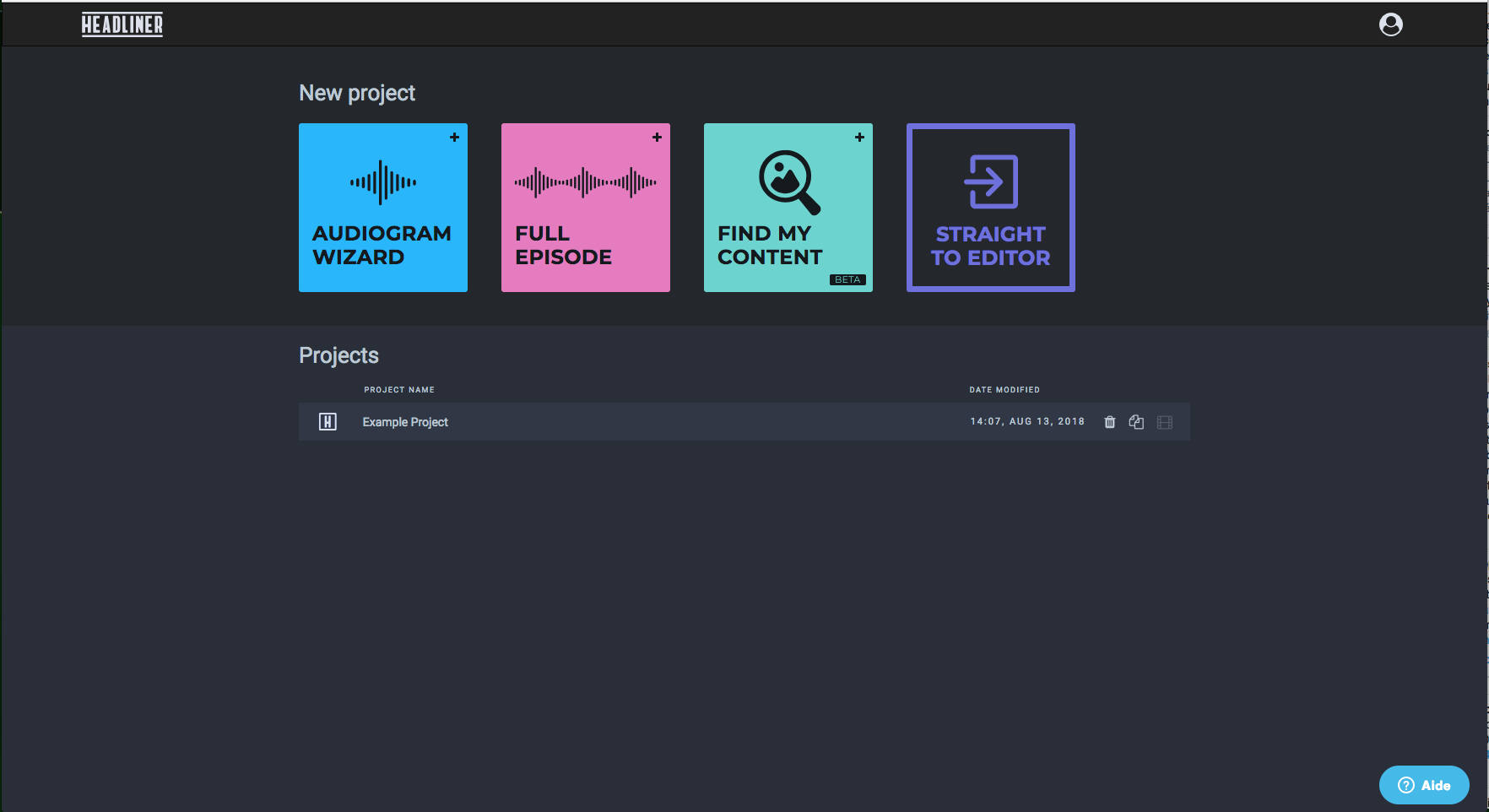1489x812 pixels.
Task: Open the user account profile icon
Action: (1390, 24)
